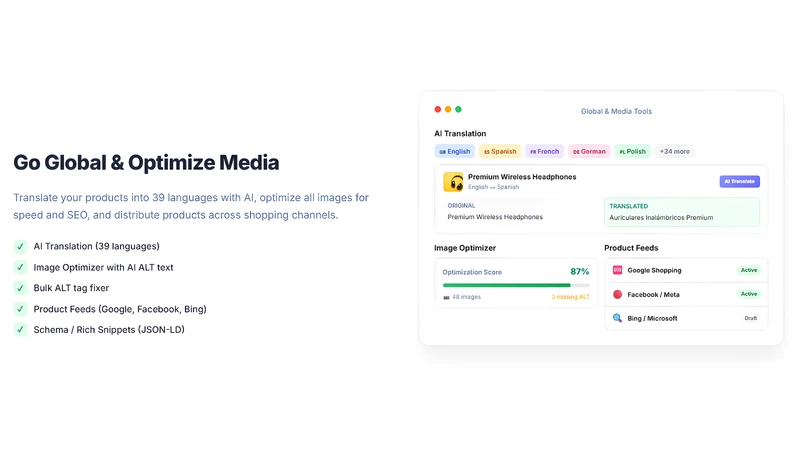The height and width of the screenshot is (450, 800).
Task: Click the 'Bing / Microsoft' feed row label
Action: coord(652,318)
